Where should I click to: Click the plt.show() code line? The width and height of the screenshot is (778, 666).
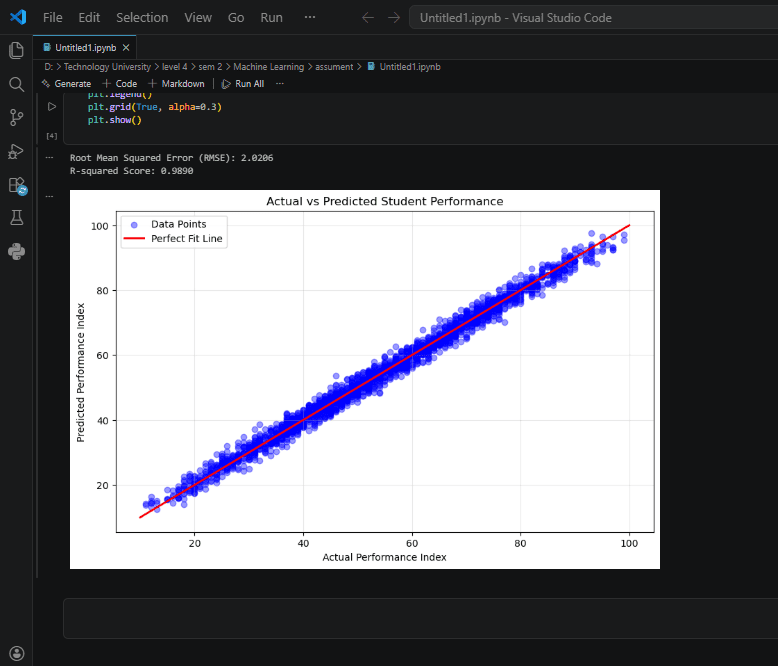pos(115,120)
